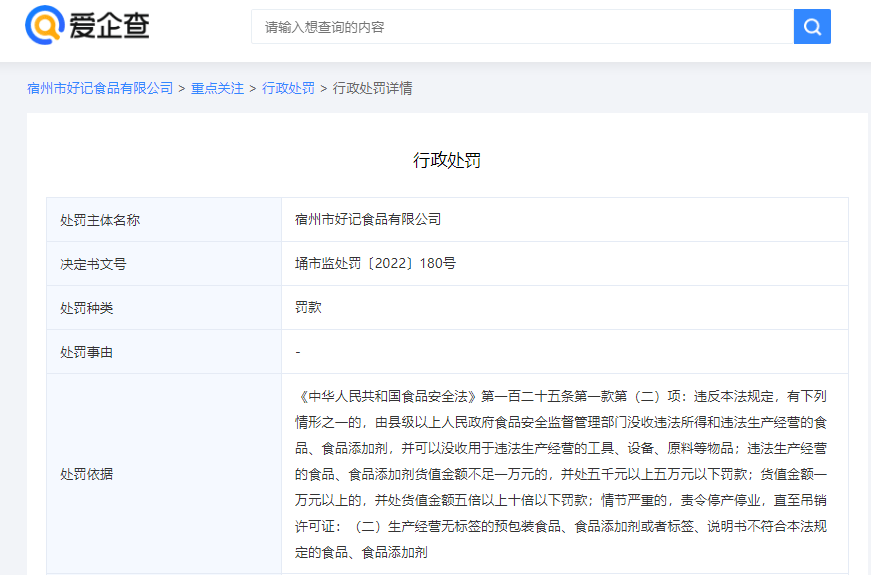The image size is (871, 575).
Task: Open breadcrumb link 重点关注
Action: coord(217,88)
